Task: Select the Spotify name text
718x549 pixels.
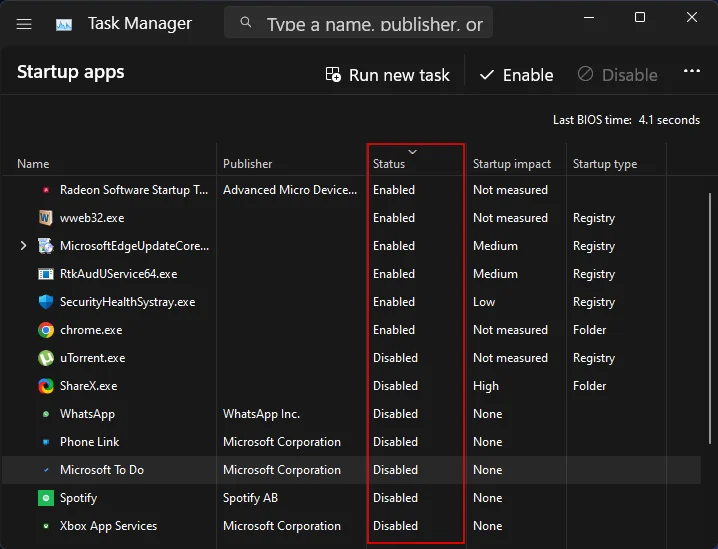Action: pos(78,498)
